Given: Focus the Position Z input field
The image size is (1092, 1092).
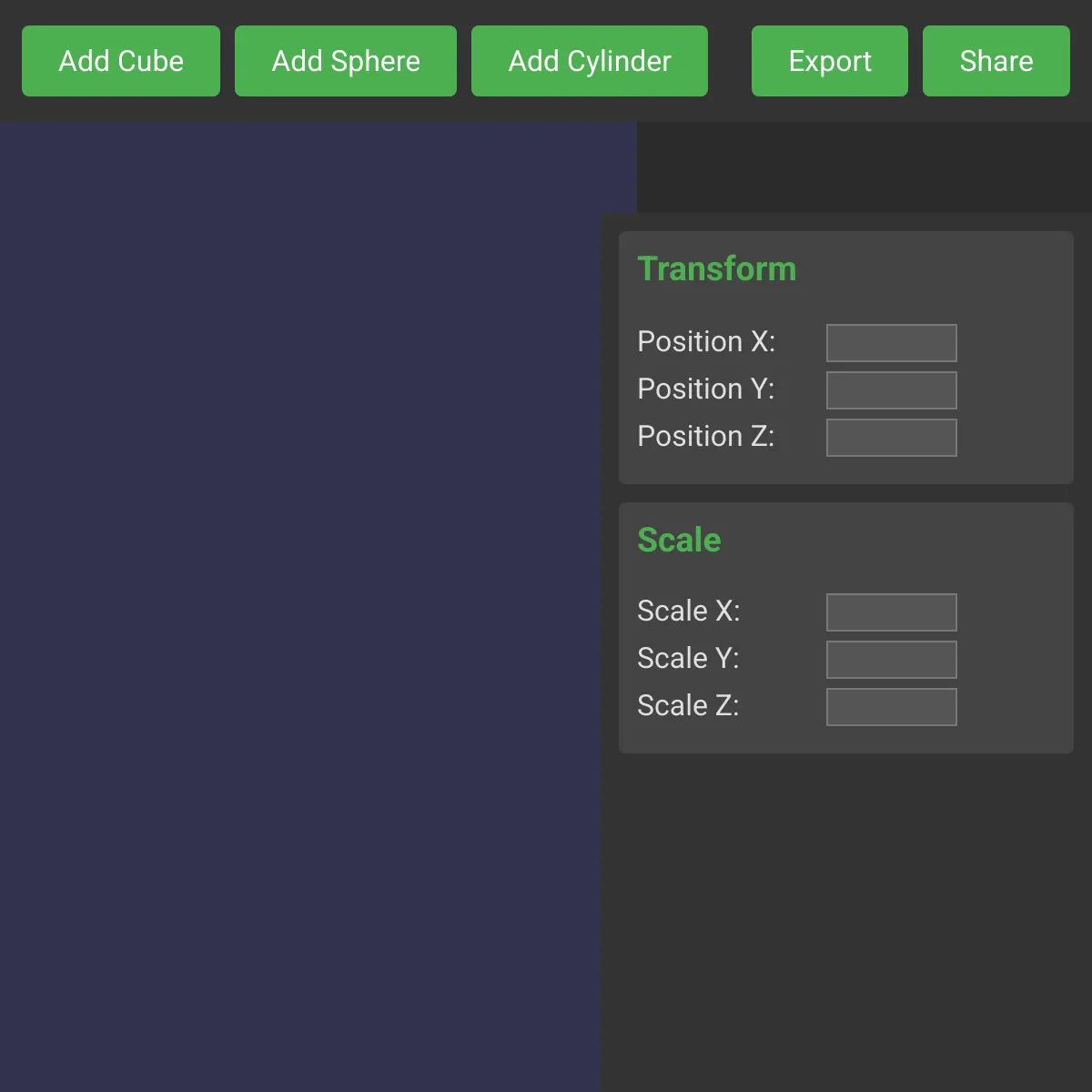Looking at the screenshot, I should (x=892, y=438).
